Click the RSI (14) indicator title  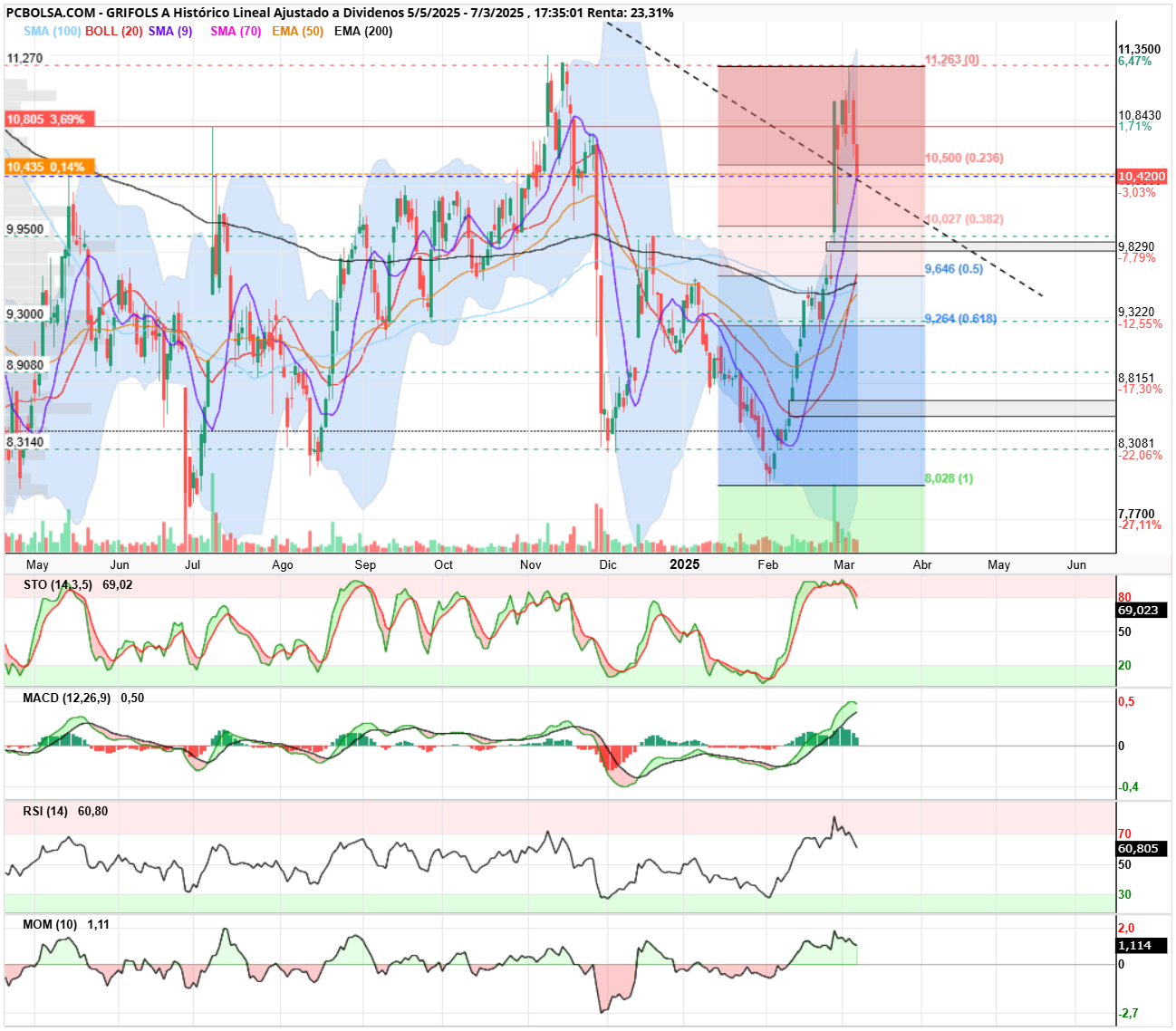(46, 811)
